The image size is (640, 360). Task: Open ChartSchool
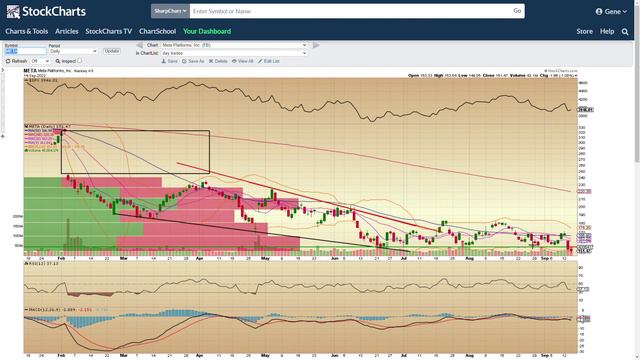(x=157, y=31)
